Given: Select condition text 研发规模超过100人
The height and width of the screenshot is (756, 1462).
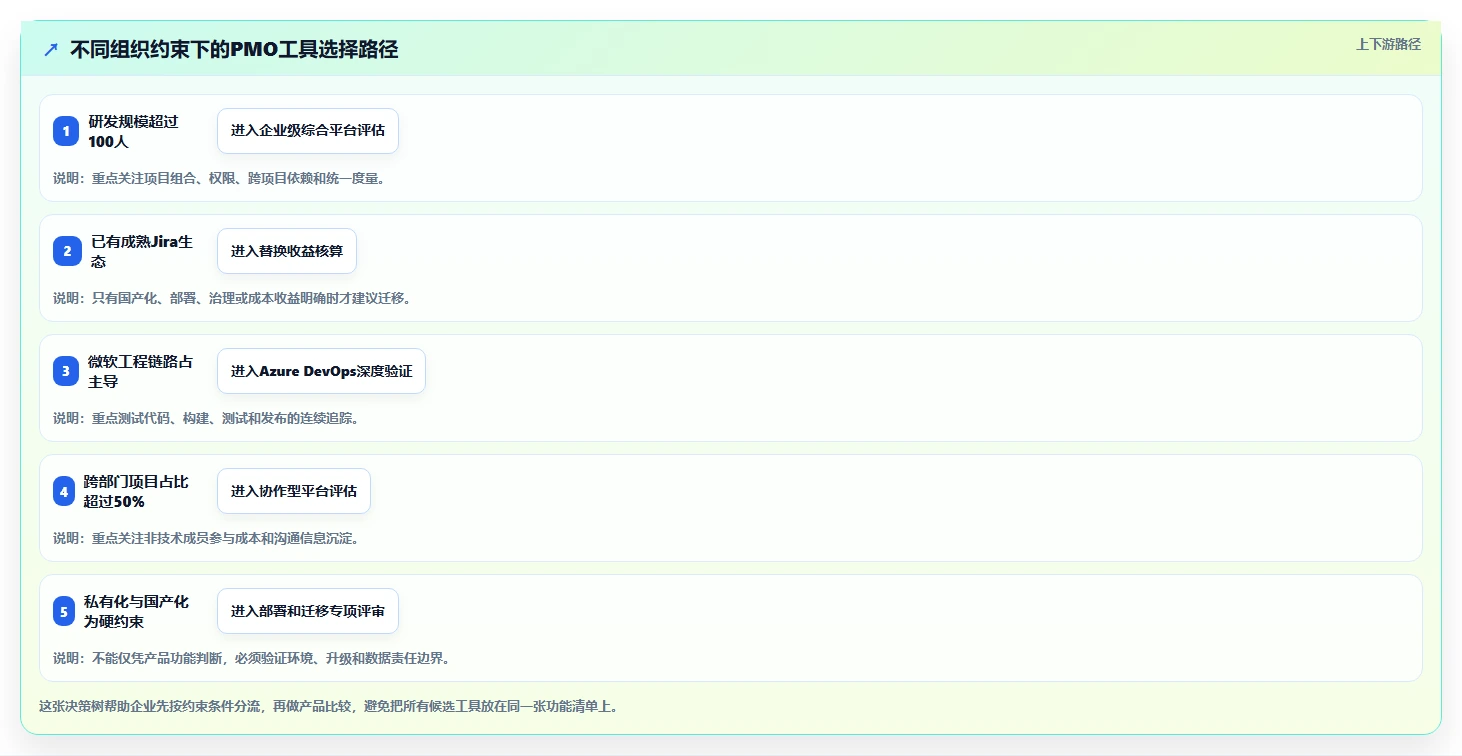Looking at the screenshot, I should click(x=133, y=131).
